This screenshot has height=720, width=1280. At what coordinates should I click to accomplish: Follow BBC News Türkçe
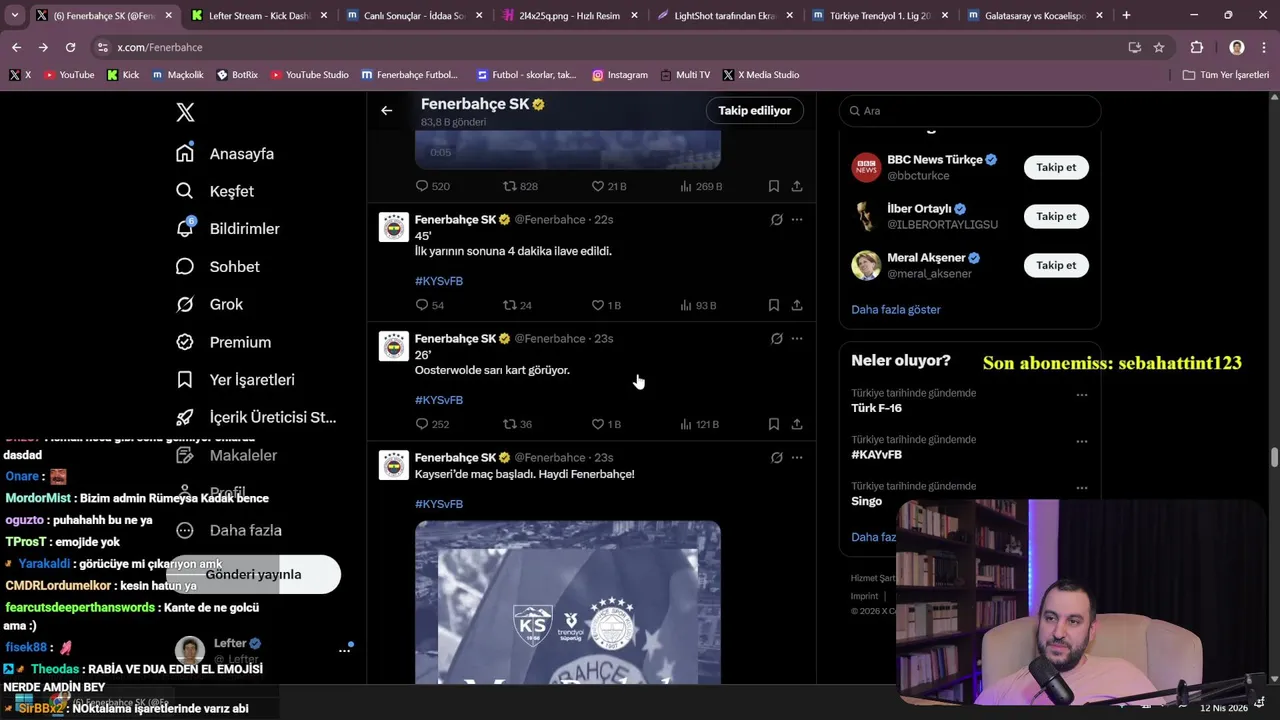point(1056,167)
